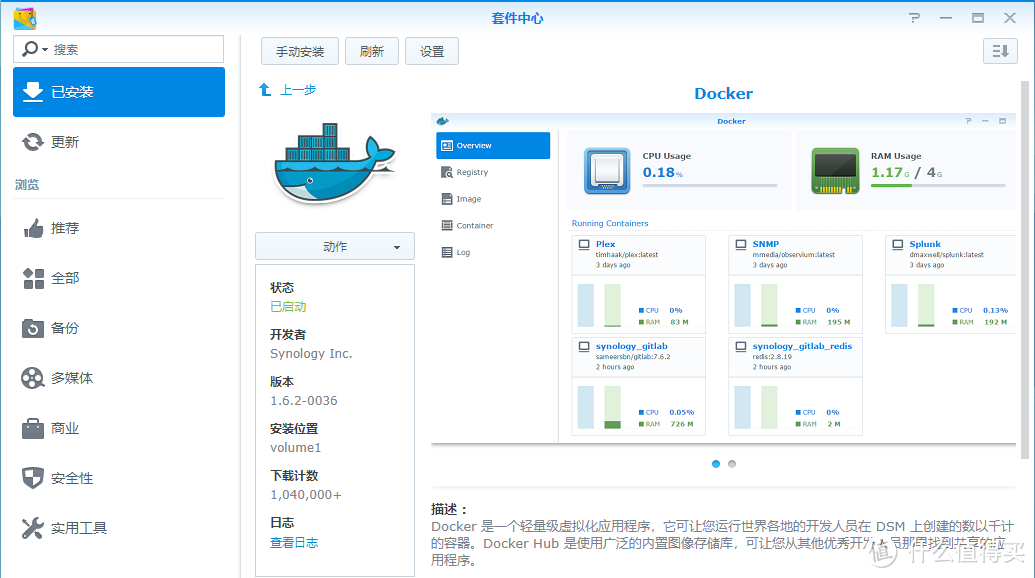Click the vertical scrollbar of package details
The width and height of the screenshot is (1035, 578).
point(1024,271)
